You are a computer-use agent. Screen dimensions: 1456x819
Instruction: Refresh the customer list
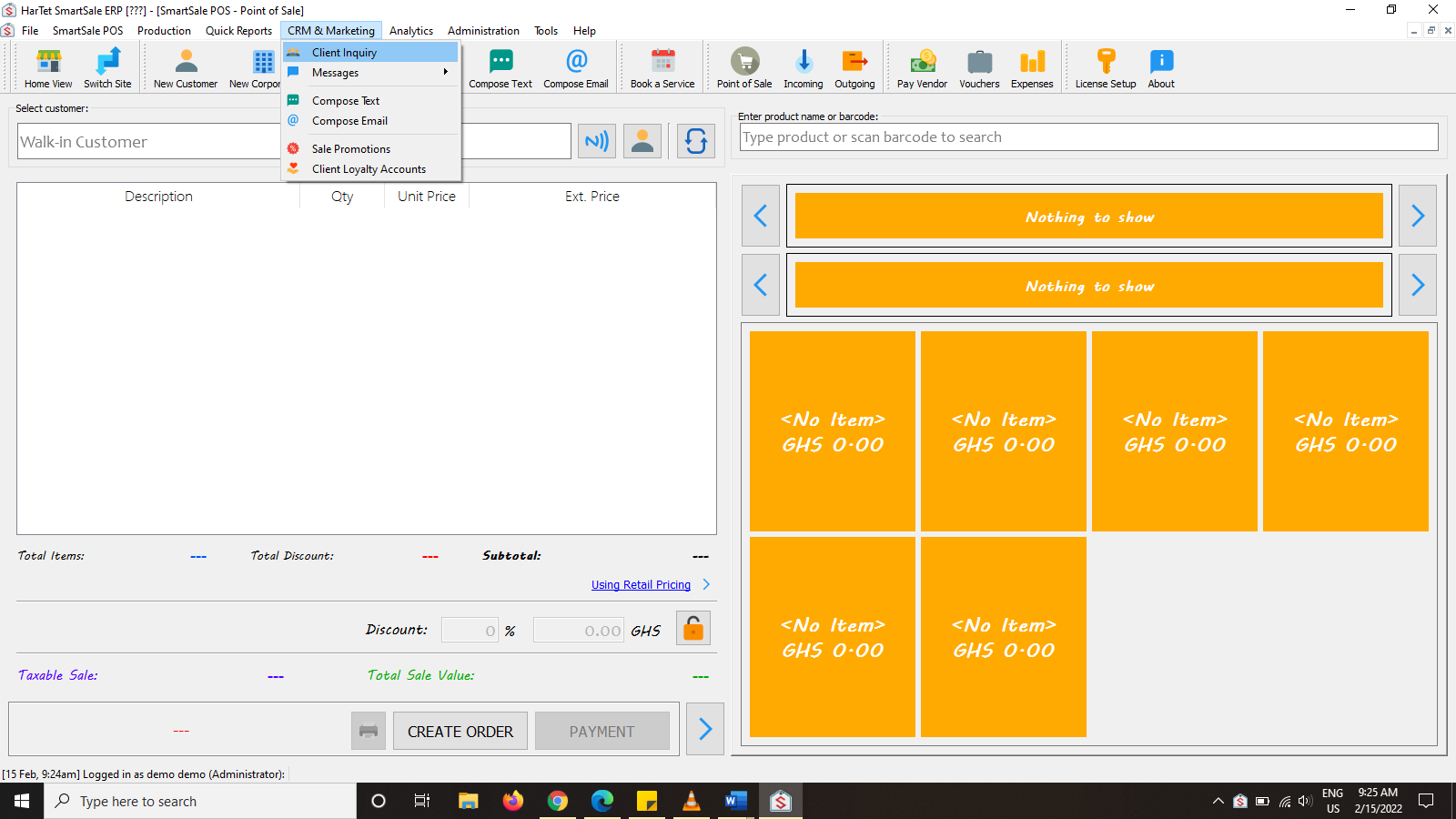coord(695,141)
